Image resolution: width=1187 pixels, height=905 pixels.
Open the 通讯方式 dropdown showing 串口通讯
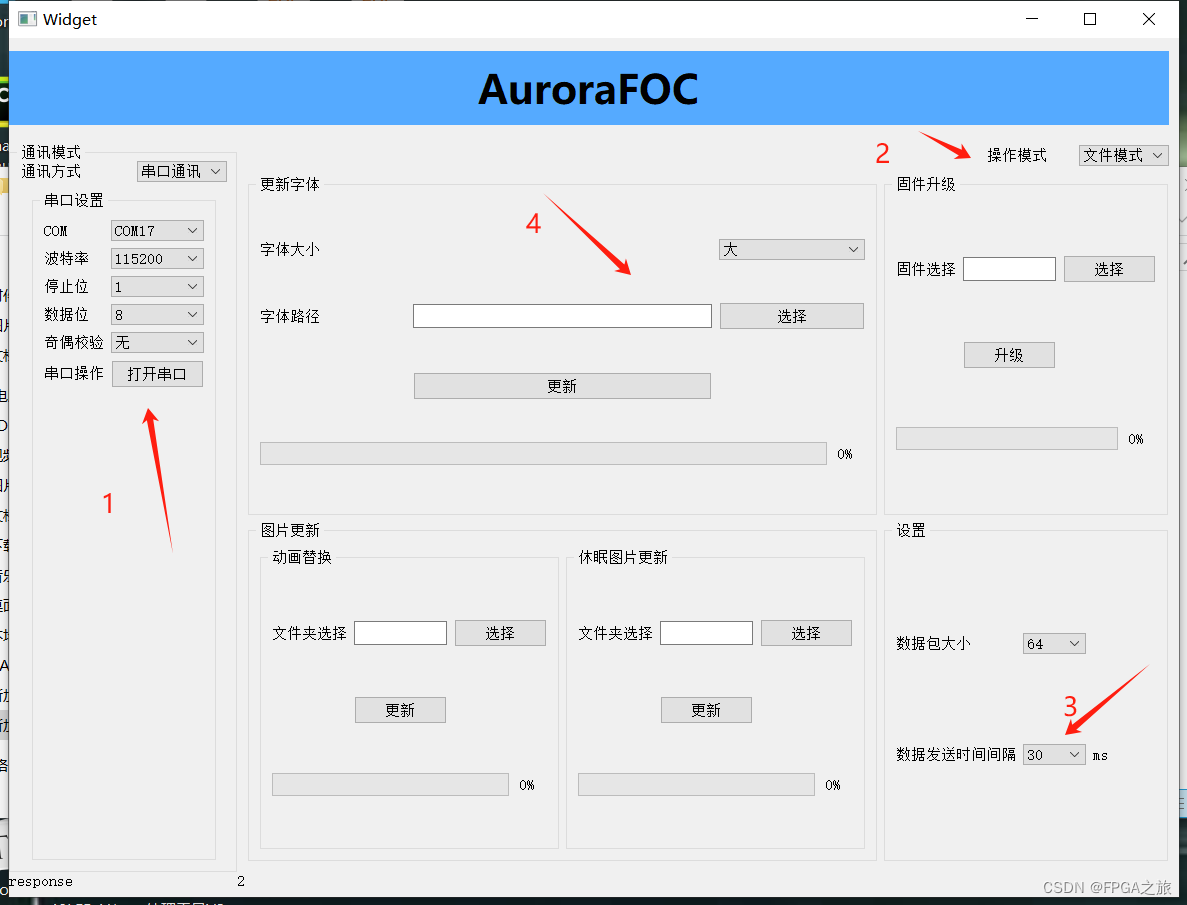[x=182, y=171]
